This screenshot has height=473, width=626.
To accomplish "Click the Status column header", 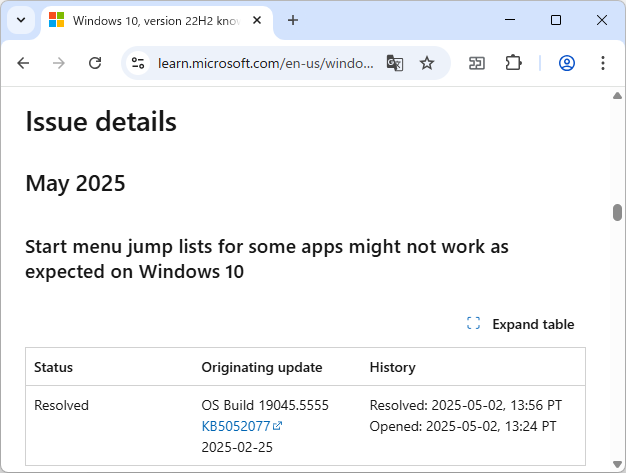I will coord(53,367).
